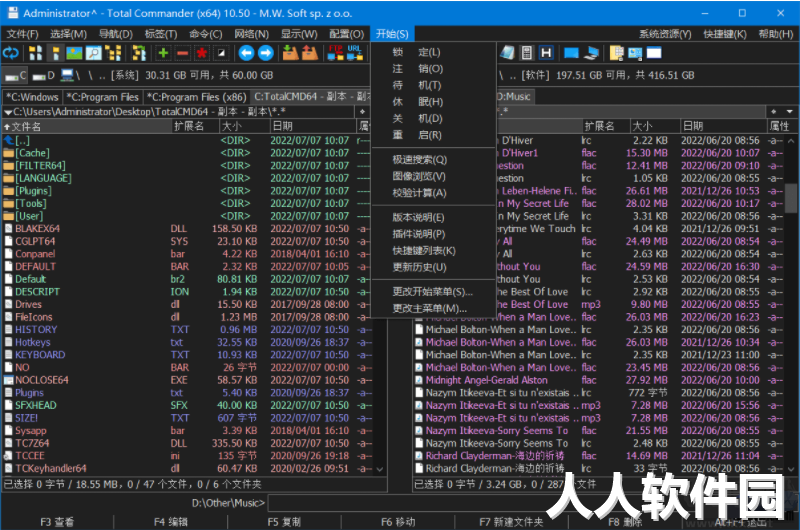Screen dimensions: 800x530
Task: Select the TCKeyhandler64 file
Action: [x=186, y=468]
